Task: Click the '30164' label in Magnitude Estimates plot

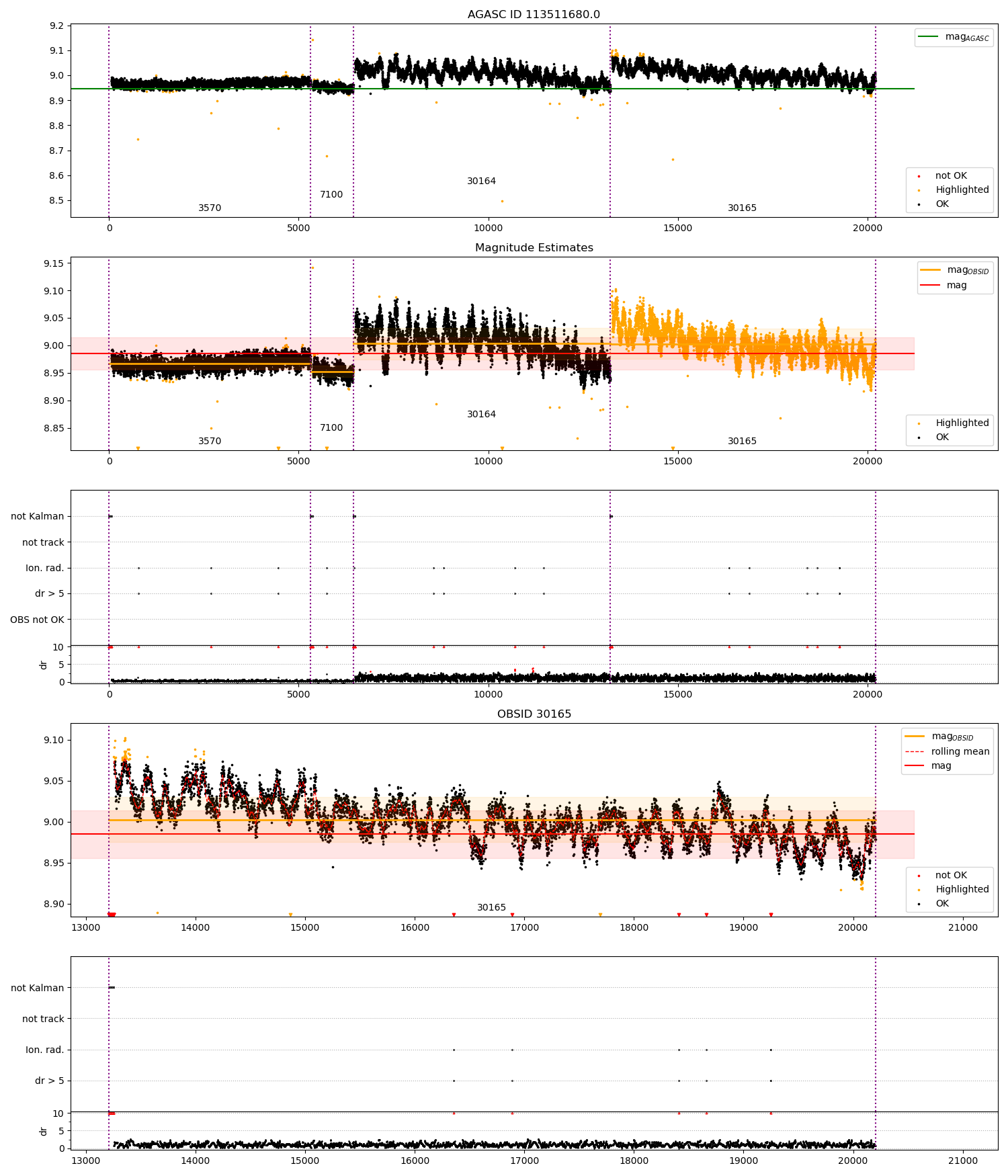Action: 482,415
